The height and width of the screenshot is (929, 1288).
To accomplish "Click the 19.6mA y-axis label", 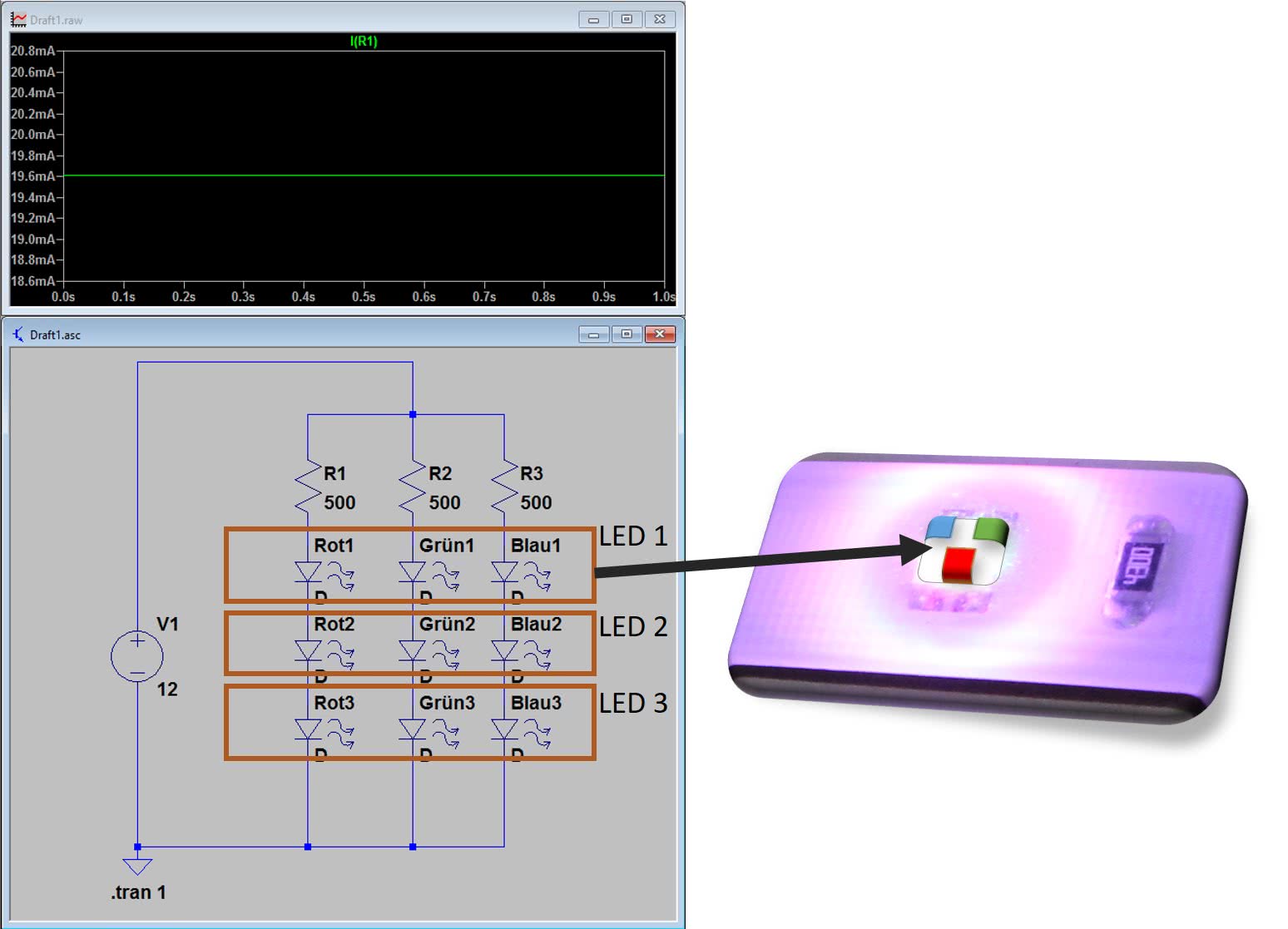I will tap(32, 176).
